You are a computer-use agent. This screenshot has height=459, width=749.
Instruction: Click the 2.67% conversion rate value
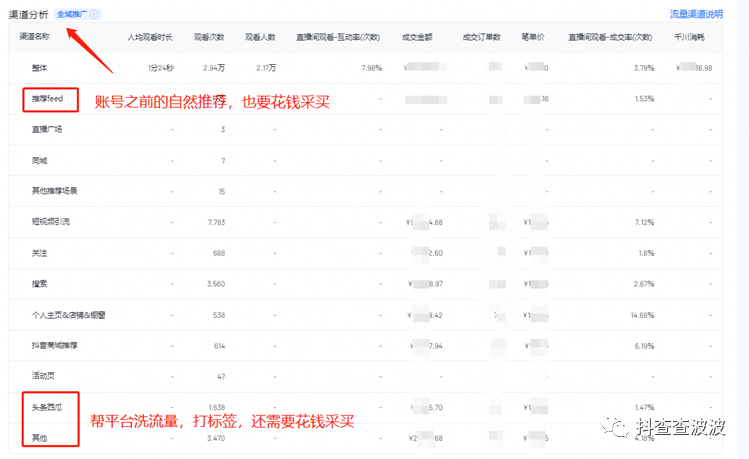coord(644,284)
